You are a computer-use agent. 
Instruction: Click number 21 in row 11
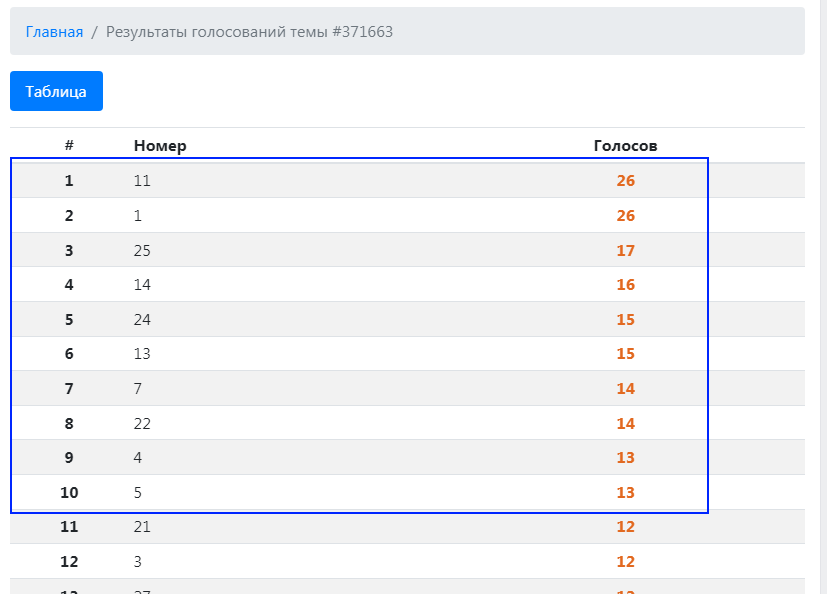click(x=142, y=527)
